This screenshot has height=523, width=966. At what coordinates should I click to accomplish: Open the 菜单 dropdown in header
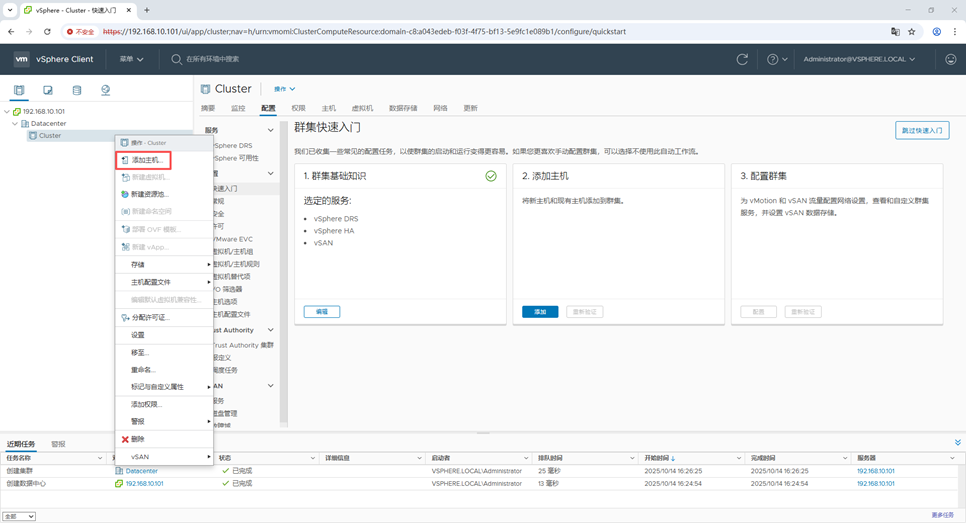(131, 59)
